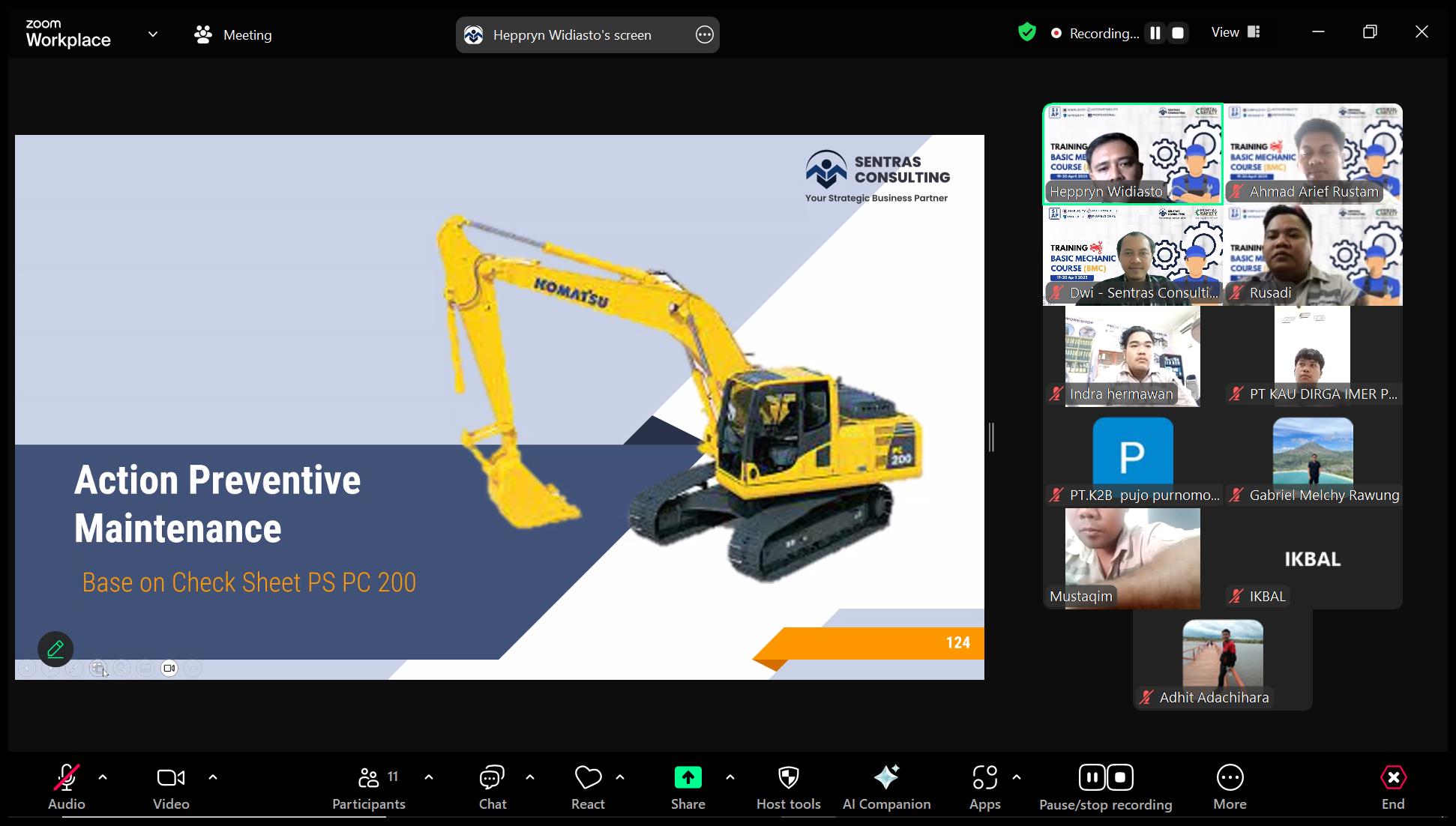1456x826 pixels.
Task: Open Zoom Workplace dropdown chevron
Action: coord(153,34)
